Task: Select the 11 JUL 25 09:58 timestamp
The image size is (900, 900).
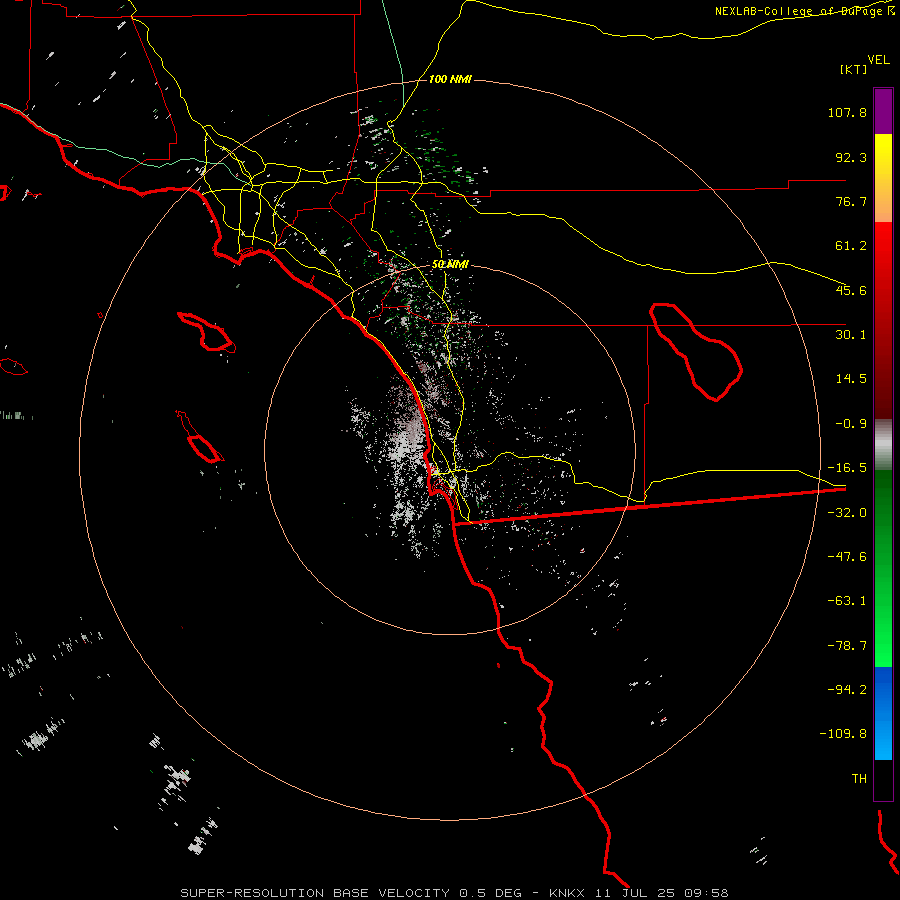Action: (x=661, y=893)
